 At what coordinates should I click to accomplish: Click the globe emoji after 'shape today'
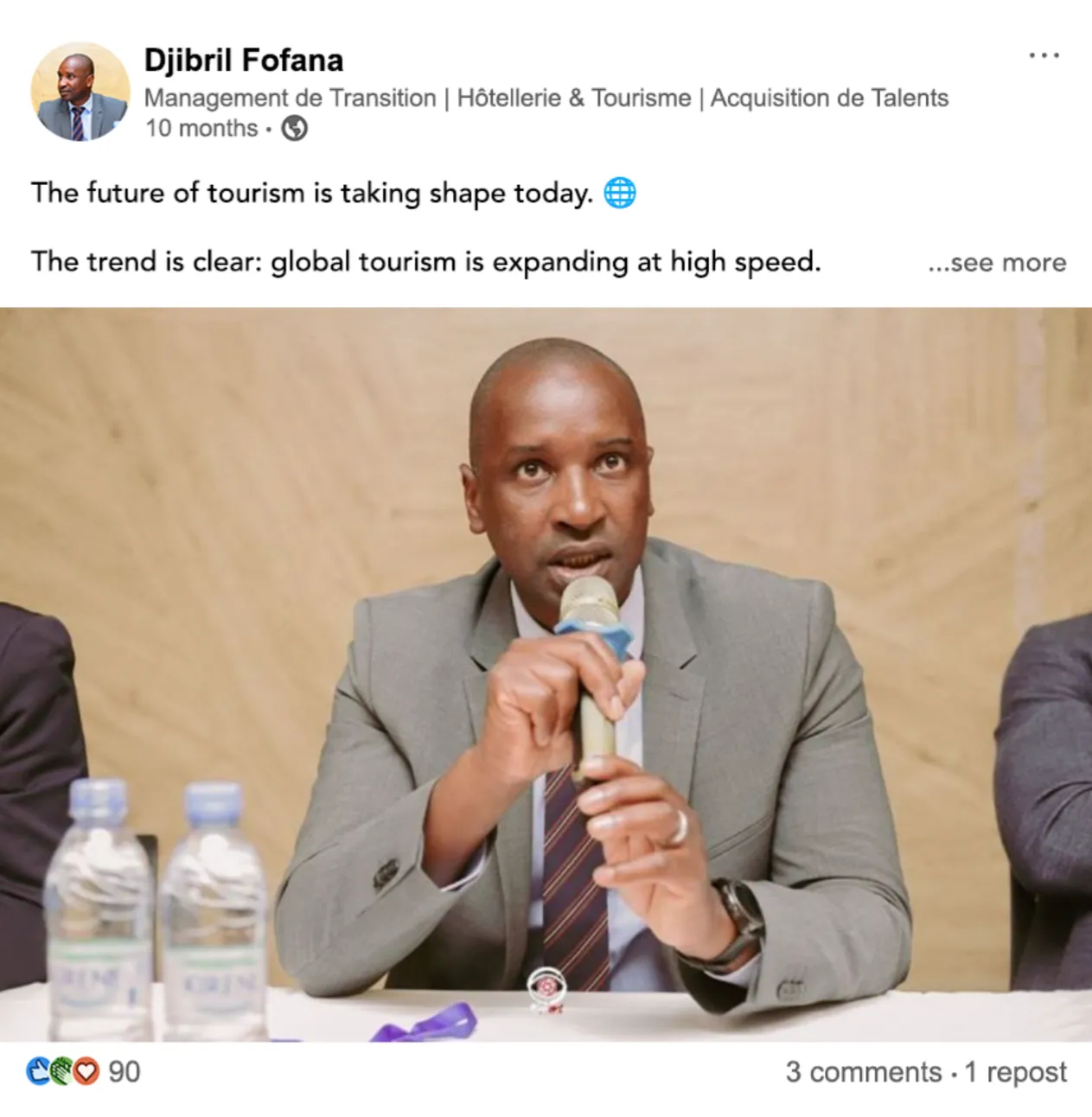(x=619, y=193)
